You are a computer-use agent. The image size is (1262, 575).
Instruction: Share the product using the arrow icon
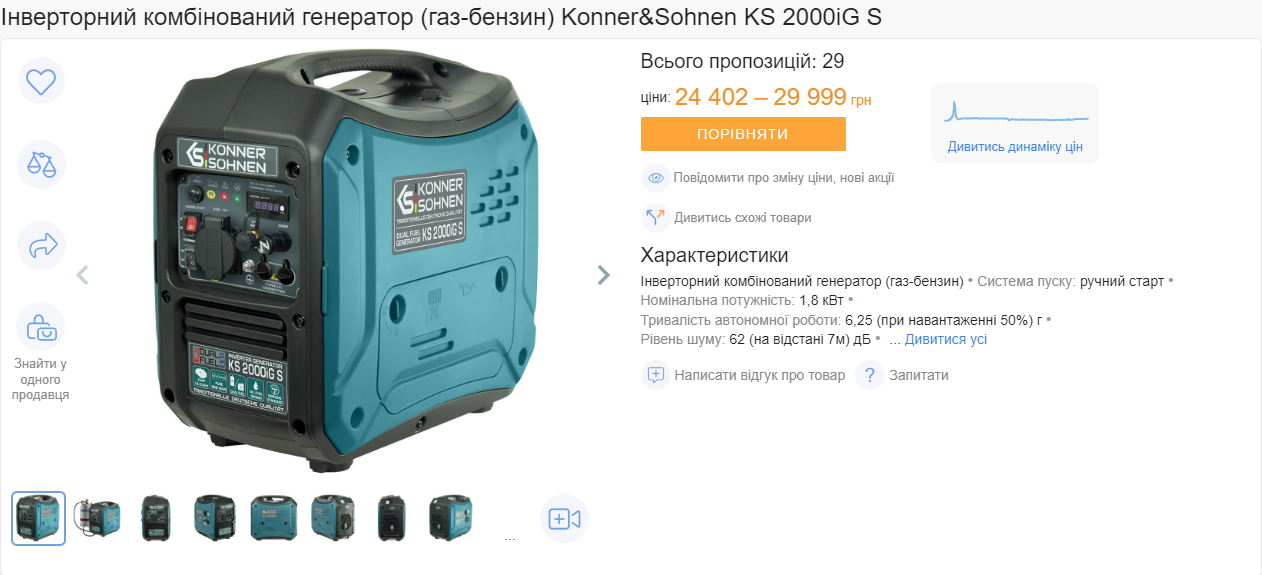(x=41, y=245)
